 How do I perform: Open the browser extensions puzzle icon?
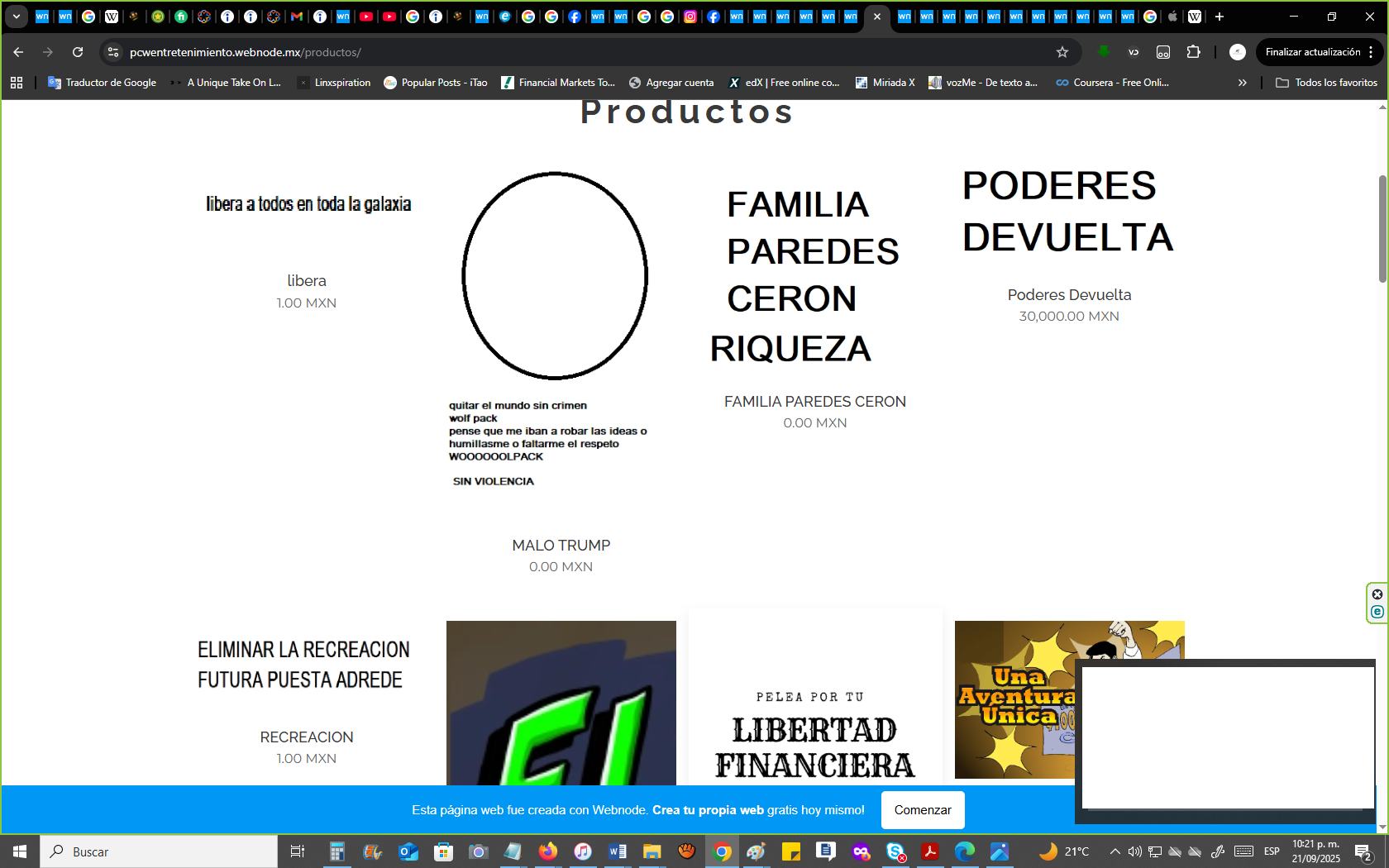[x=1193, y=52]
